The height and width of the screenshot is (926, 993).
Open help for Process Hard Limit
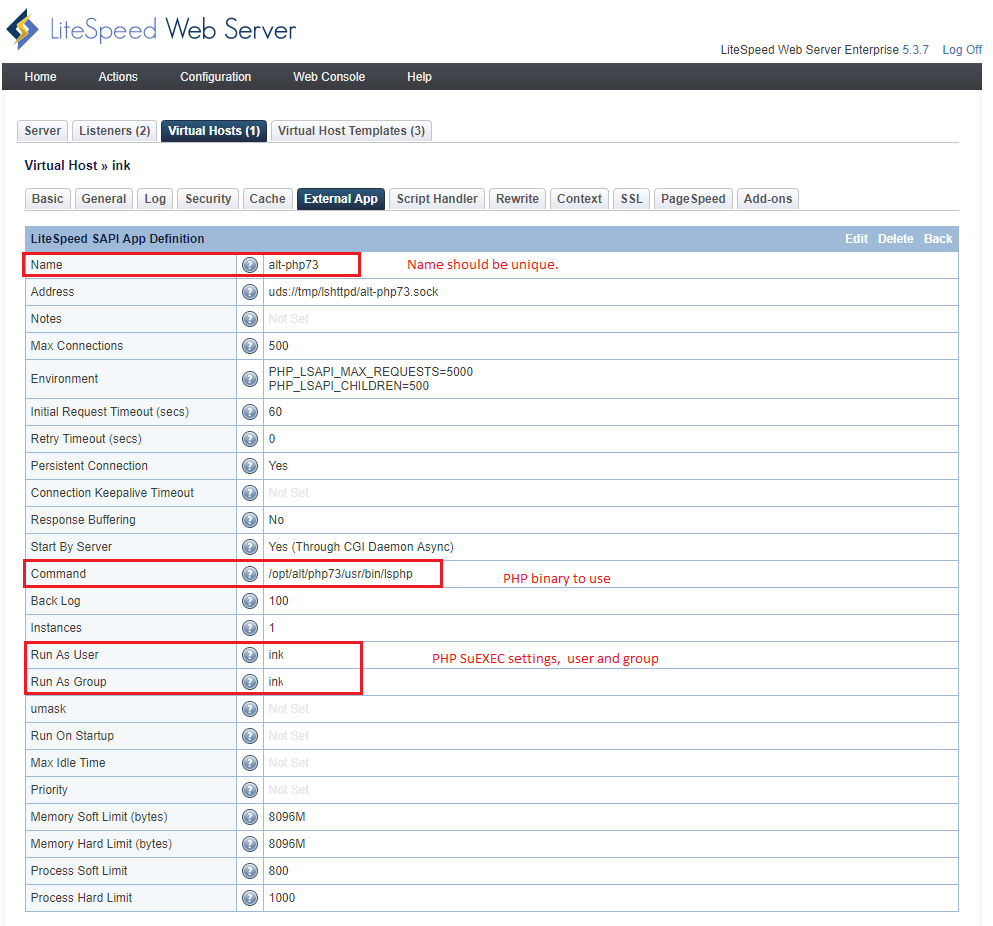pyautogui.click(x=250, y=898)
